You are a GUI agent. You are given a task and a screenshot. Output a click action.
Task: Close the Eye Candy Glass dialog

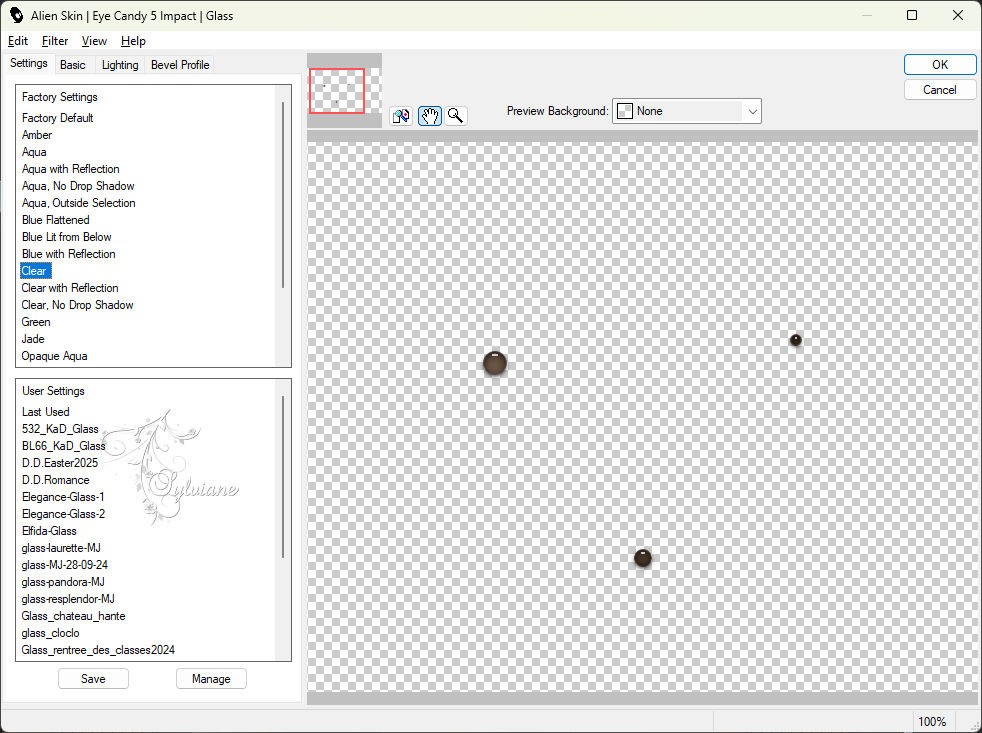click(x=958, y=15)
